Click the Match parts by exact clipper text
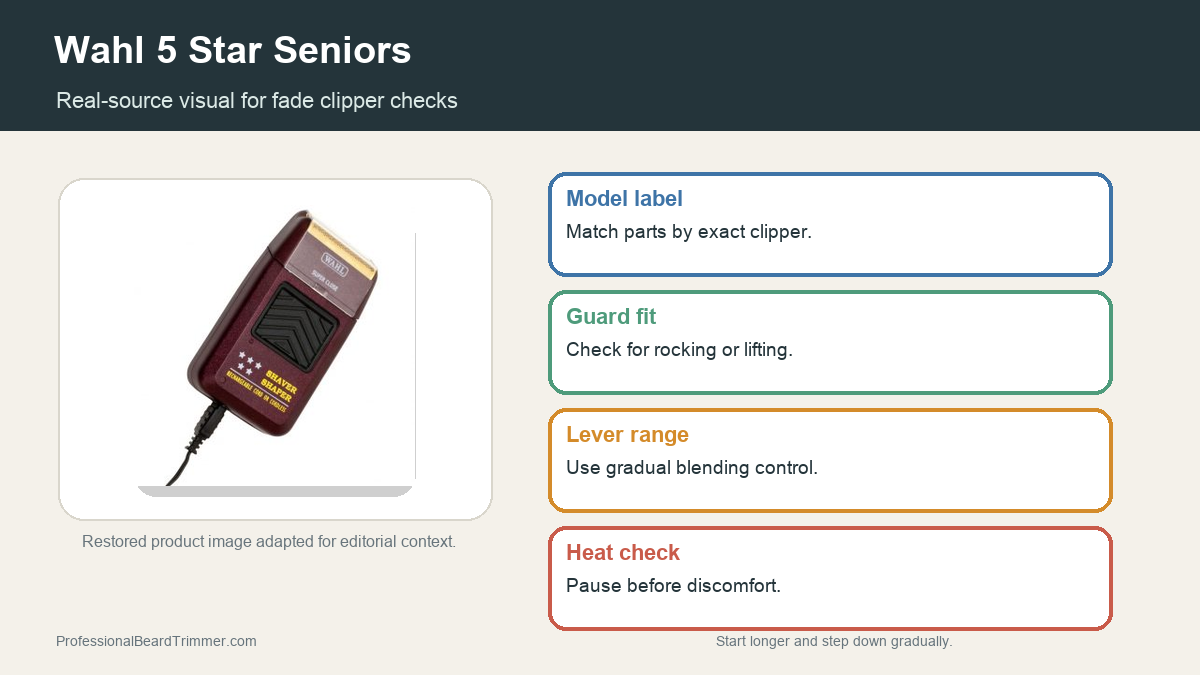The width and height of the screenshot is (1200, 675). coord(689,231)
